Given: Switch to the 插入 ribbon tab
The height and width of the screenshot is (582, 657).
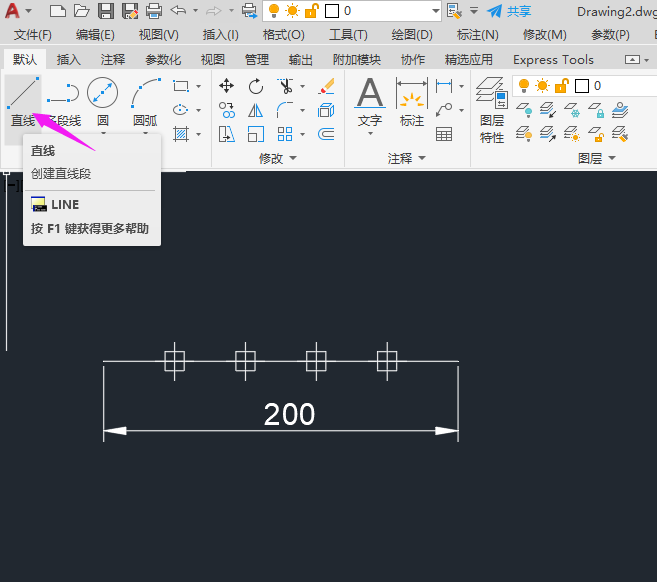Looking at the screenshot, I should click(69, 59).
